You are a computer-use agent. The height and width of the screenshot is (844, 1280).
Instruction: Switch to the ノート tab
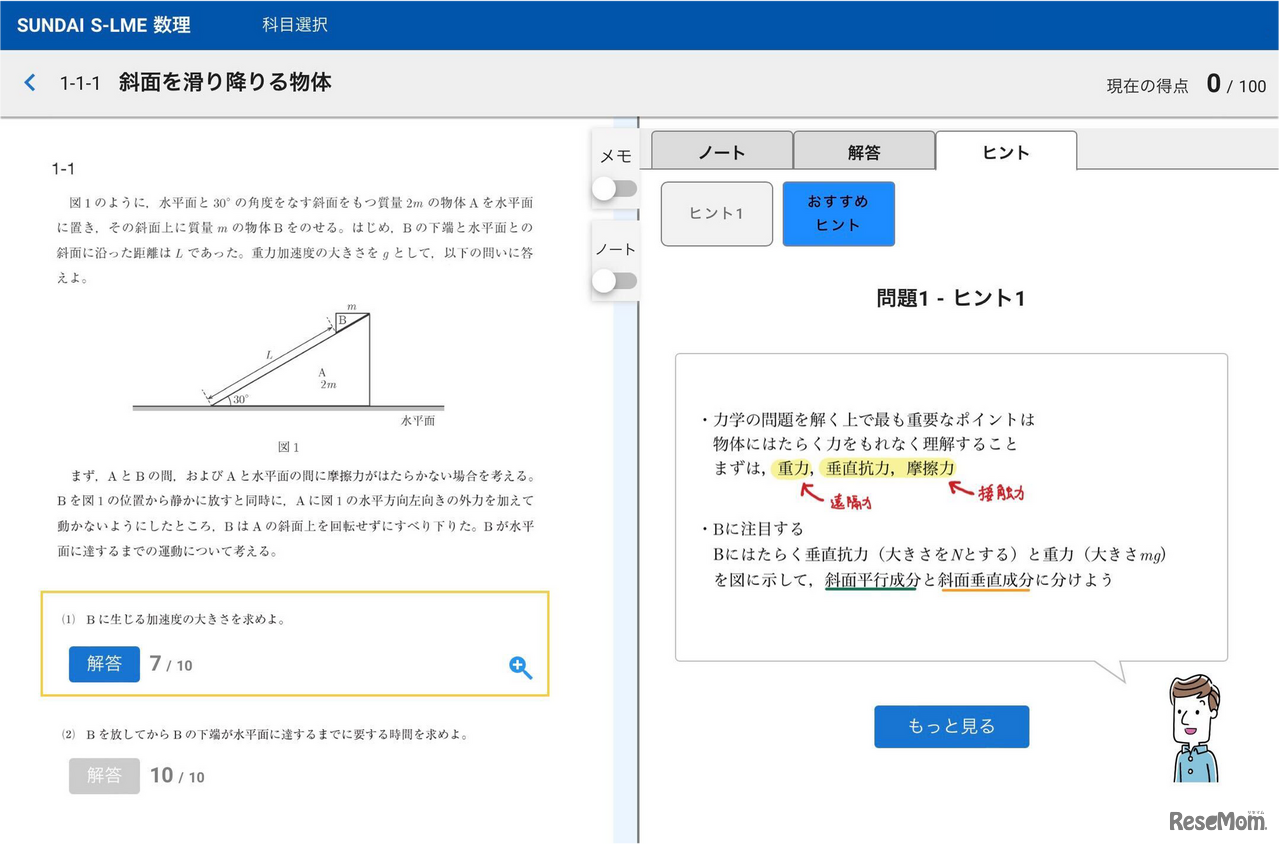(x=720, y=152)
